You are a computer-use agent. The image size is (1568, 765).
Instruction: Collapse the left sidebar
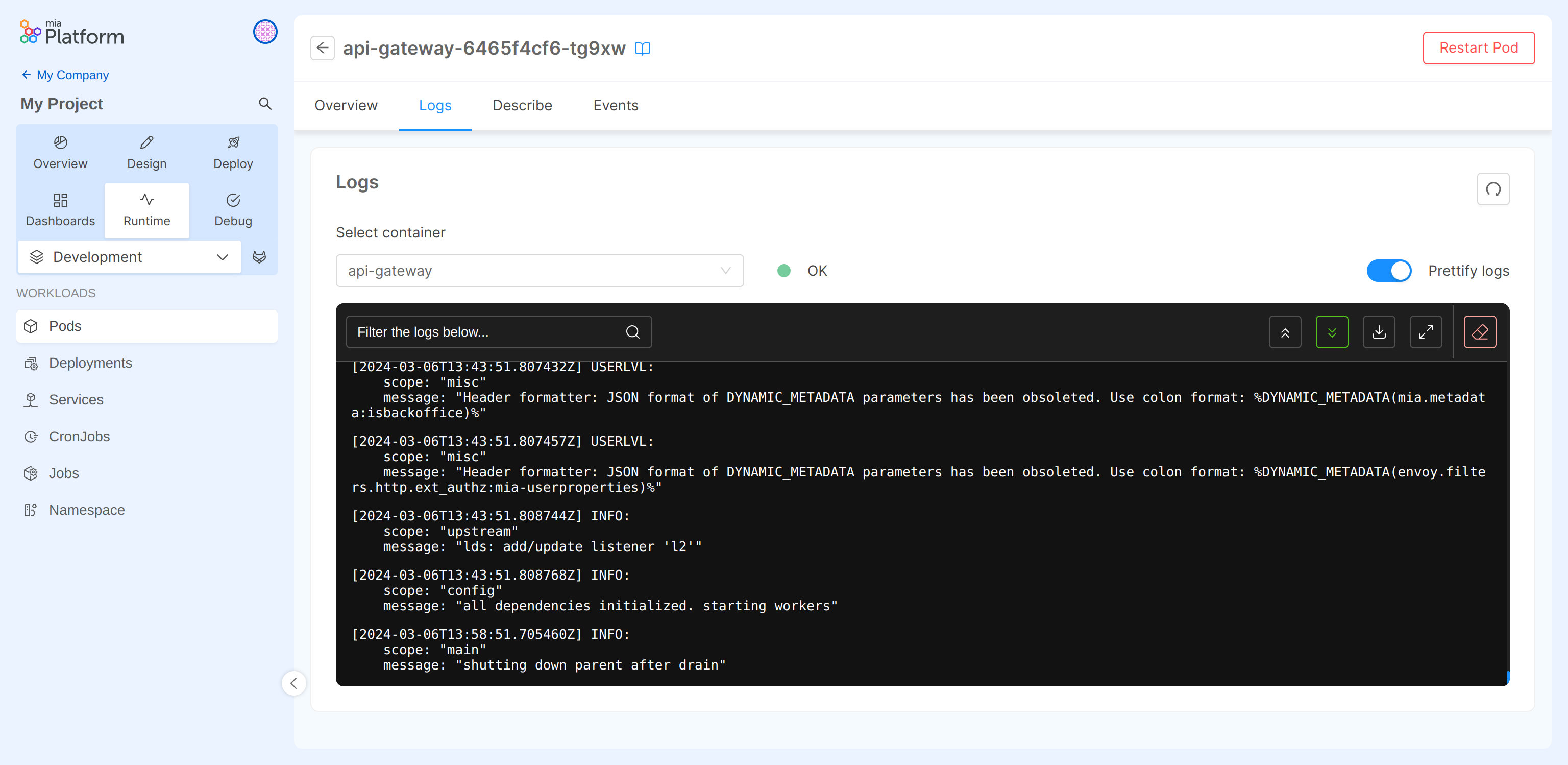(x=294, y=683)
